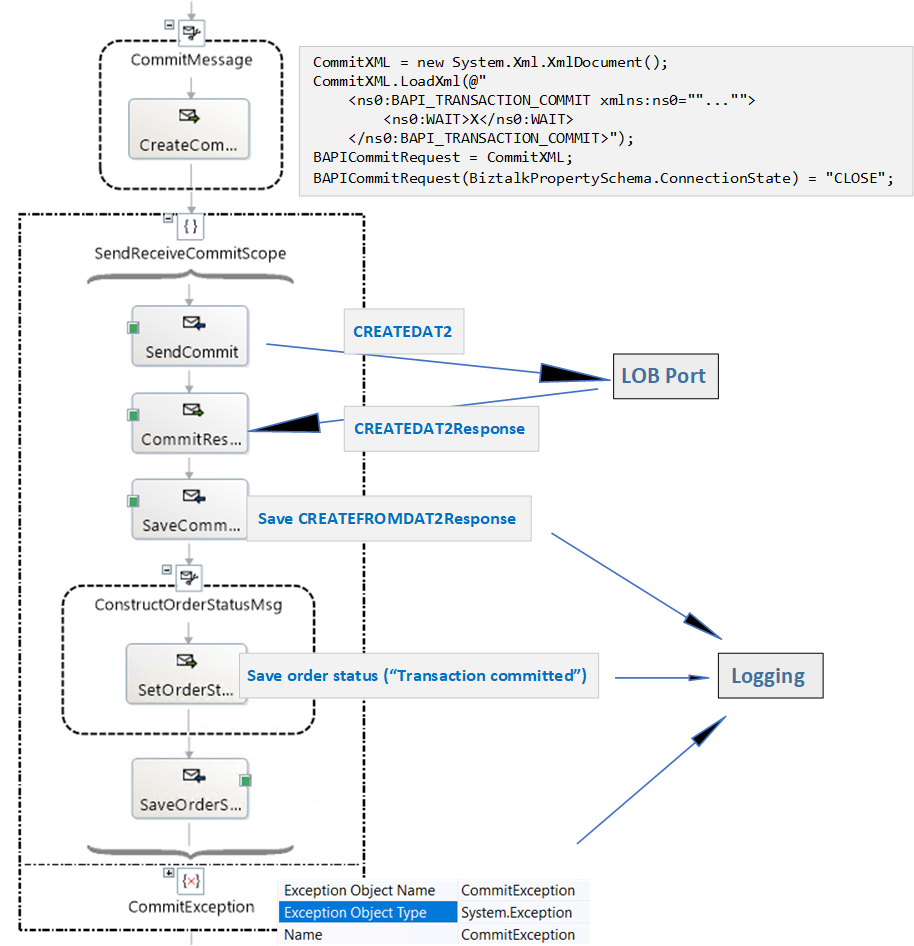The width and height of the screenshot is (914, 946).
Task: Click the SaveOrderS... green port connector
Action: pos(246,781)
